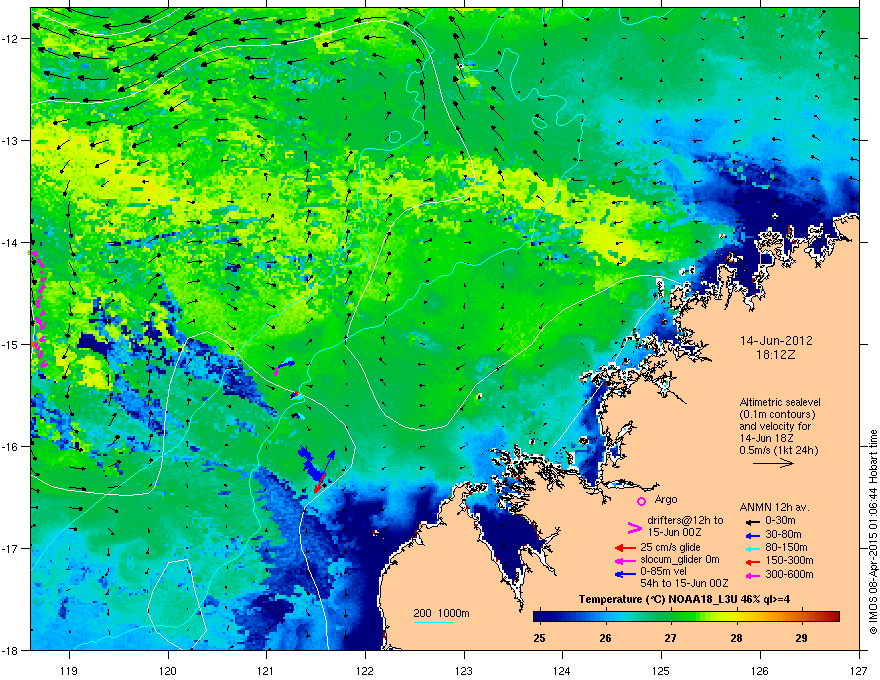Click the blue ANMN 30-80m legend arrow
The width and height of the screenshot is (880, 680).
(753, 536)
